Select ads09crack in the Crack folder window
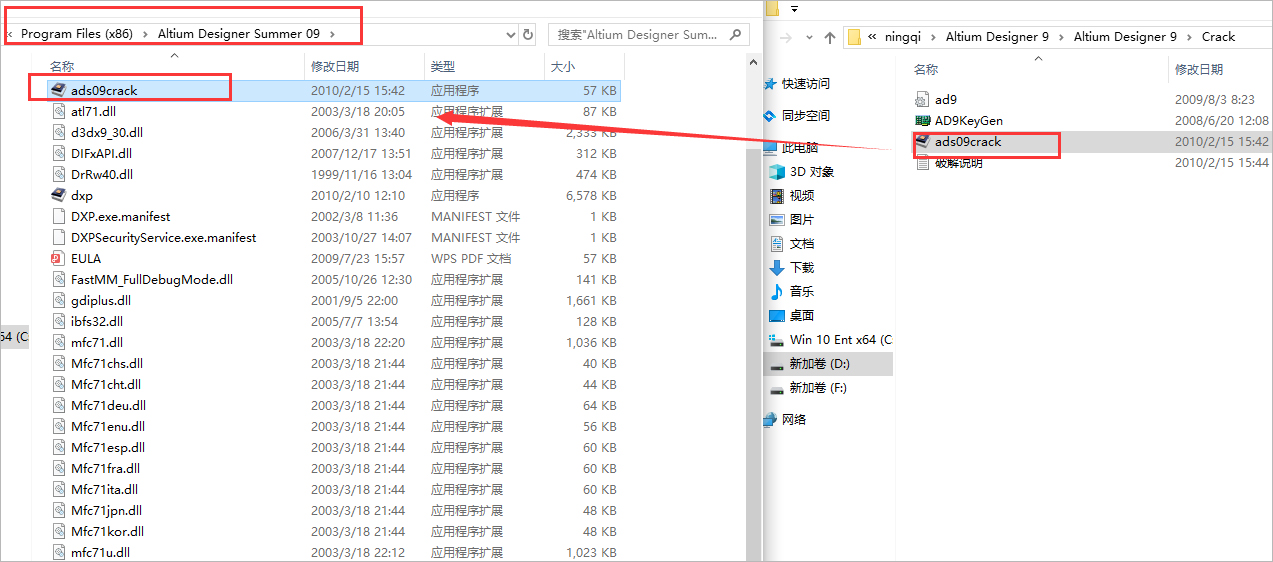The width and height of the screenshot is (1273, 562). coord(967,141)
